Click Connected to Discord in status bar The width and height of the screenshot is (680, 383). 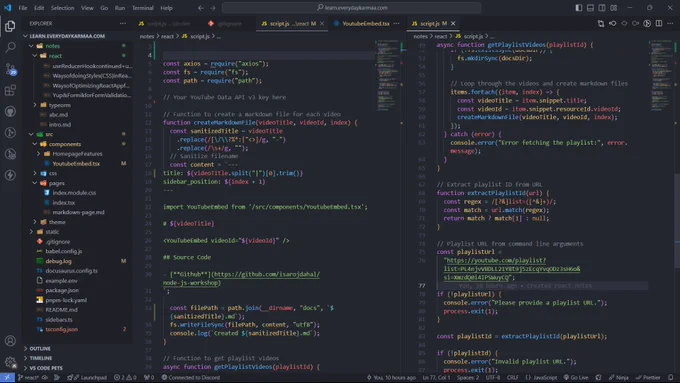(x=191, y=377)
